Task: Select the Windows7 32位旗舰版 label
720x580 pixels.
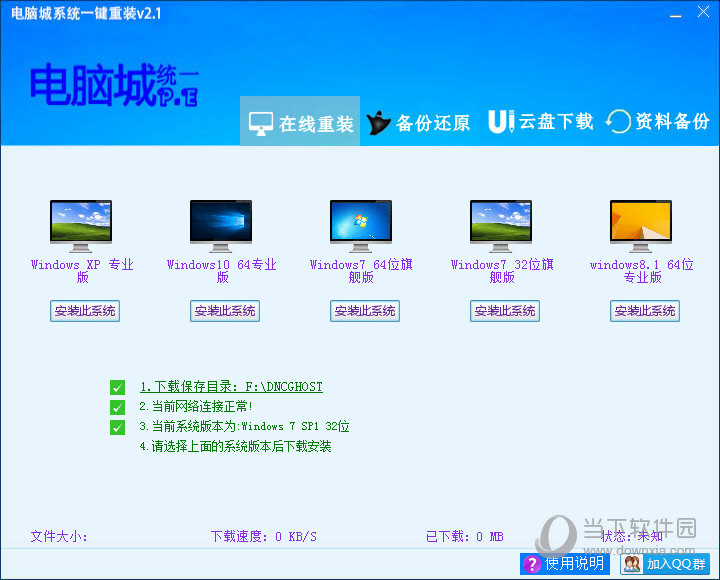Action: point(502,271)
